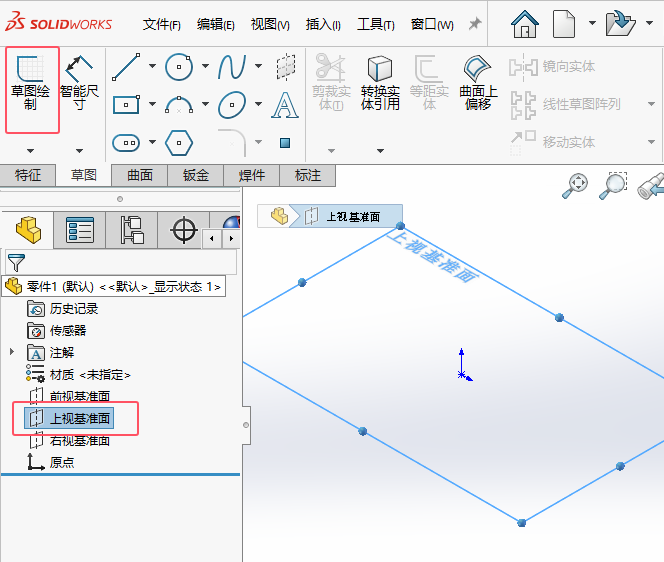Click the tree filter funnel icon
This screenshot has width=664, height=562.
click(x=16, y=263)
